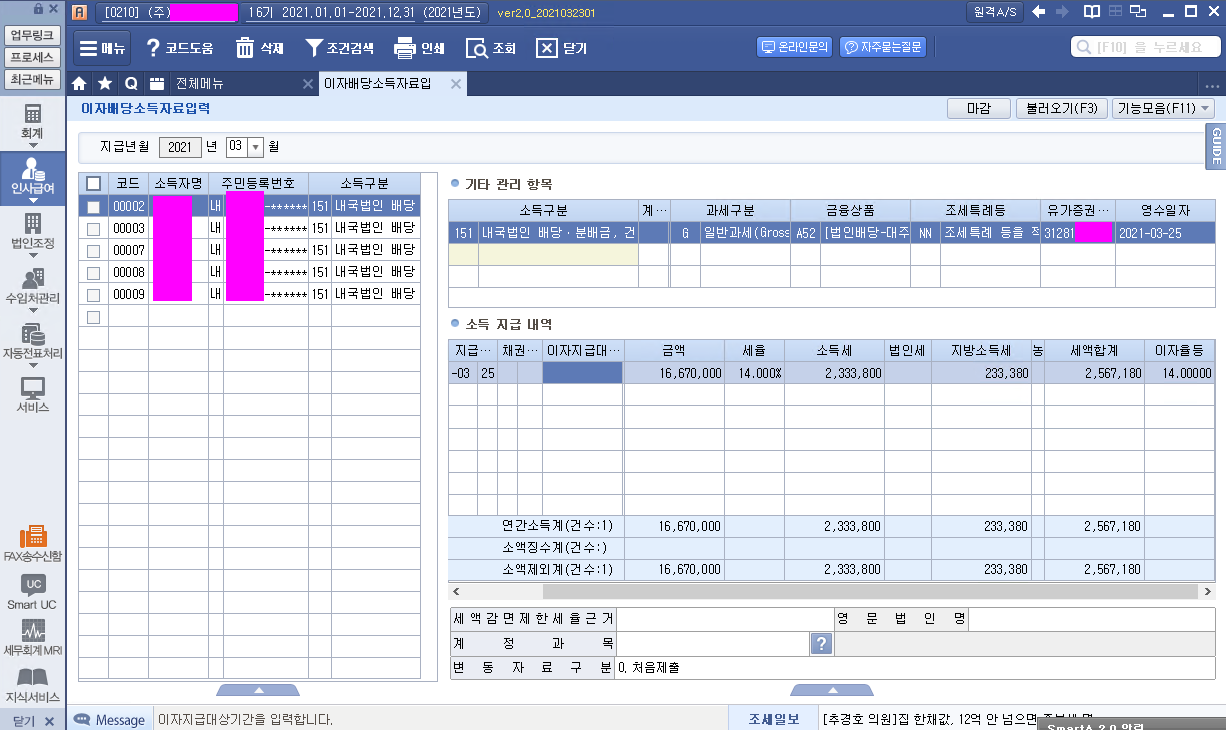This screenshot has width=1226, height=730.
Task: Click the 이자지급대상 cell in first row
Action: [x=582, y=373]
